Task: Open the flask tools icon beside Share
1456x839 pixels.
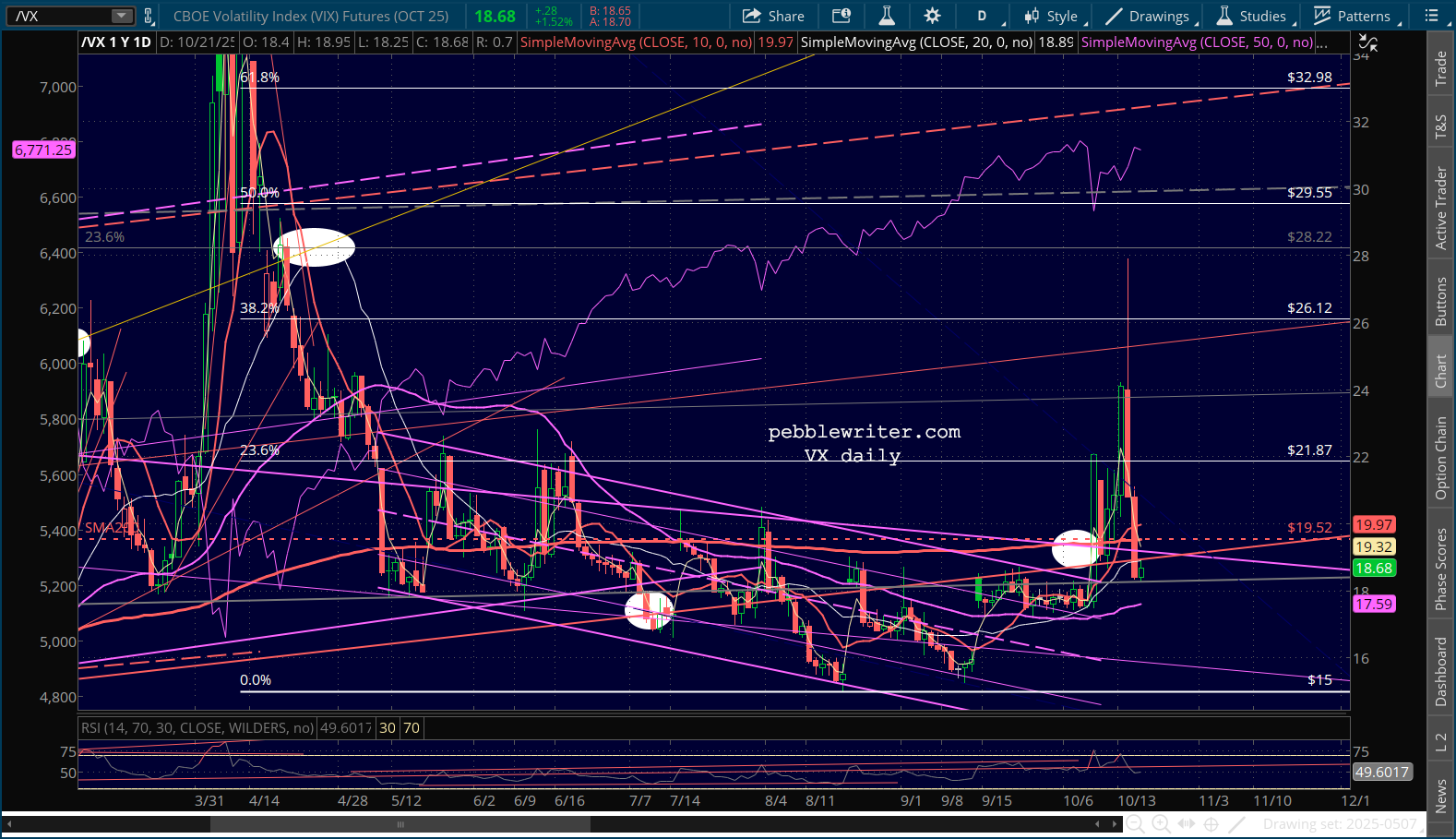Action: coord(886,16)
